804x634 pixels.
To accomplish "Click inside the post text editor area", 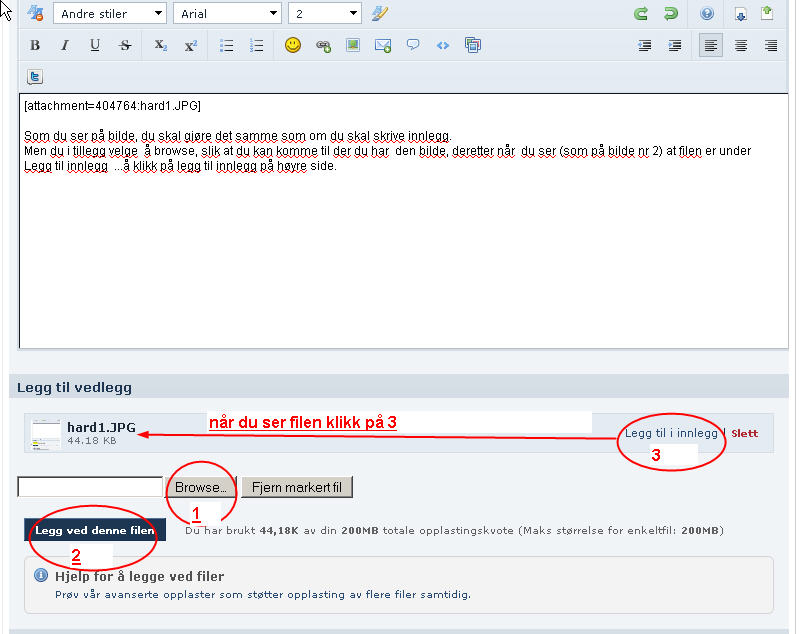I will [404, 221].
